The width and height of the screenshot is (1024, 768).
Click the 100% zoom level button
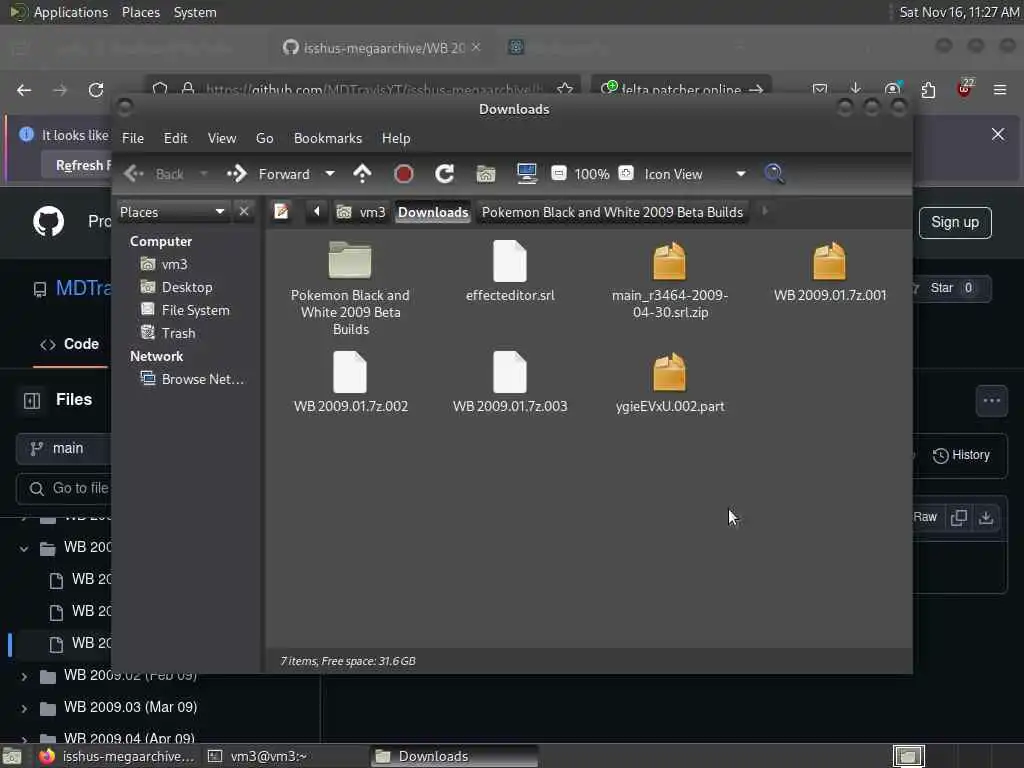point(592,174)
